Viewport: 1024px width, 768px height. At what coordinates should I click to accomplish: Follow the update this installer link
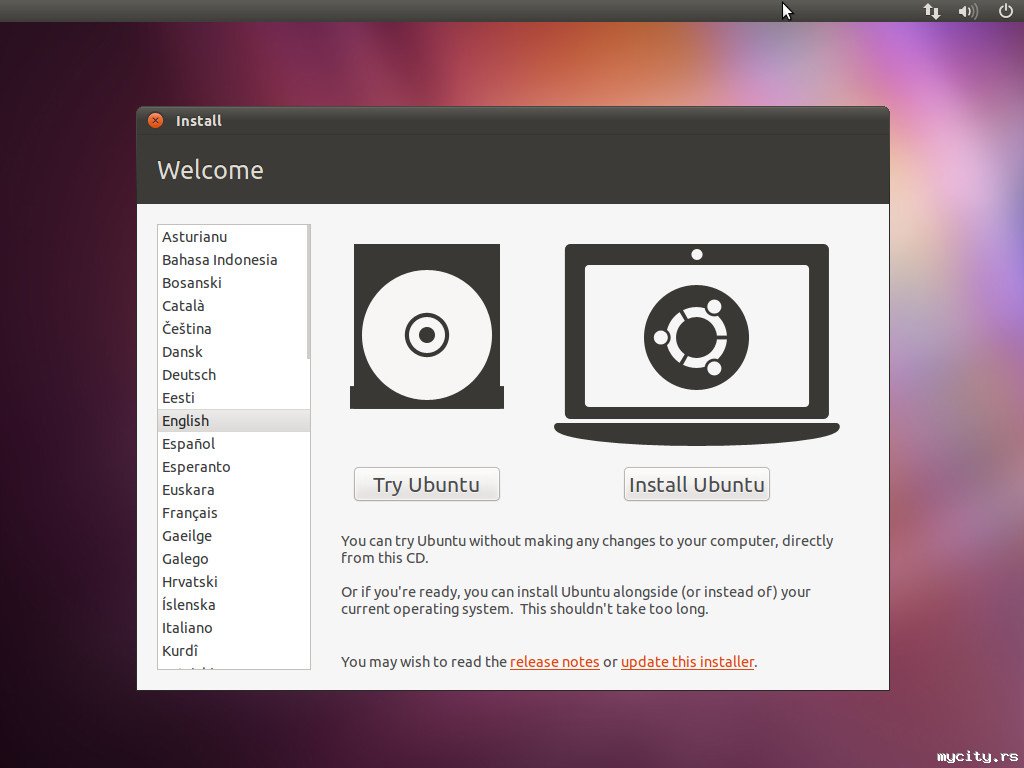pos(687,662)
